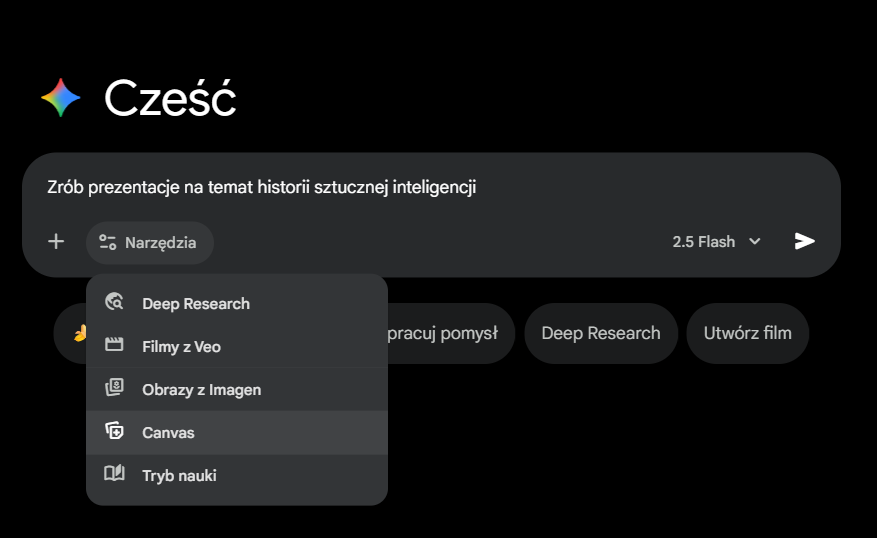Collapse the Narzędzia tools menu
Image resolution: width=877 pixels, height=538 pixels.
point(150,242)
